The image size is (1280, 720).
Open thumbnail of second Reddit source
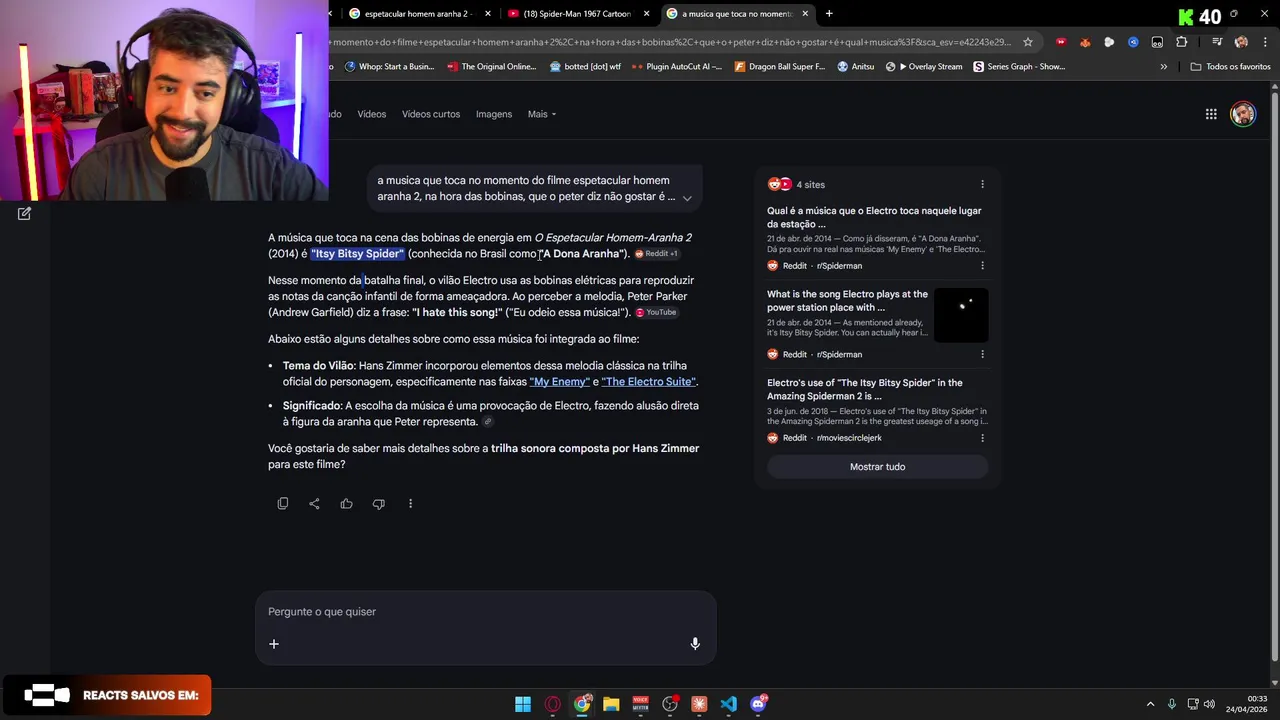coord(961,315)
